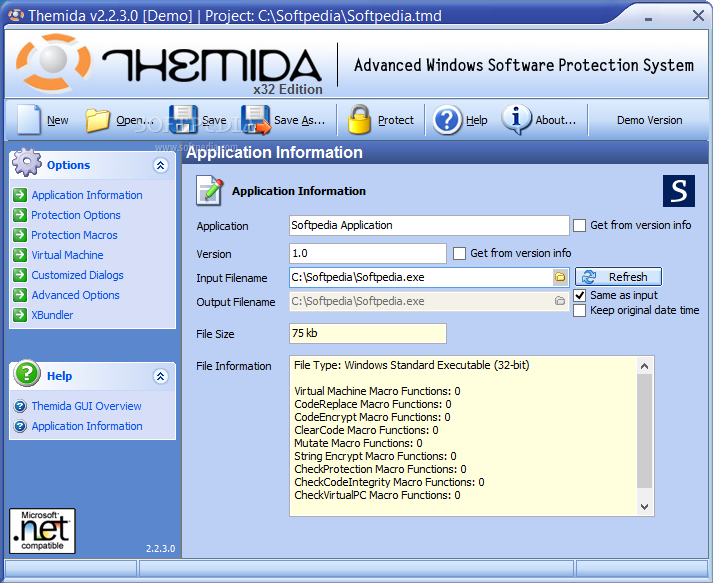Open Protection Macros page
The image size is (713, 583).
[x=74, y=235]
